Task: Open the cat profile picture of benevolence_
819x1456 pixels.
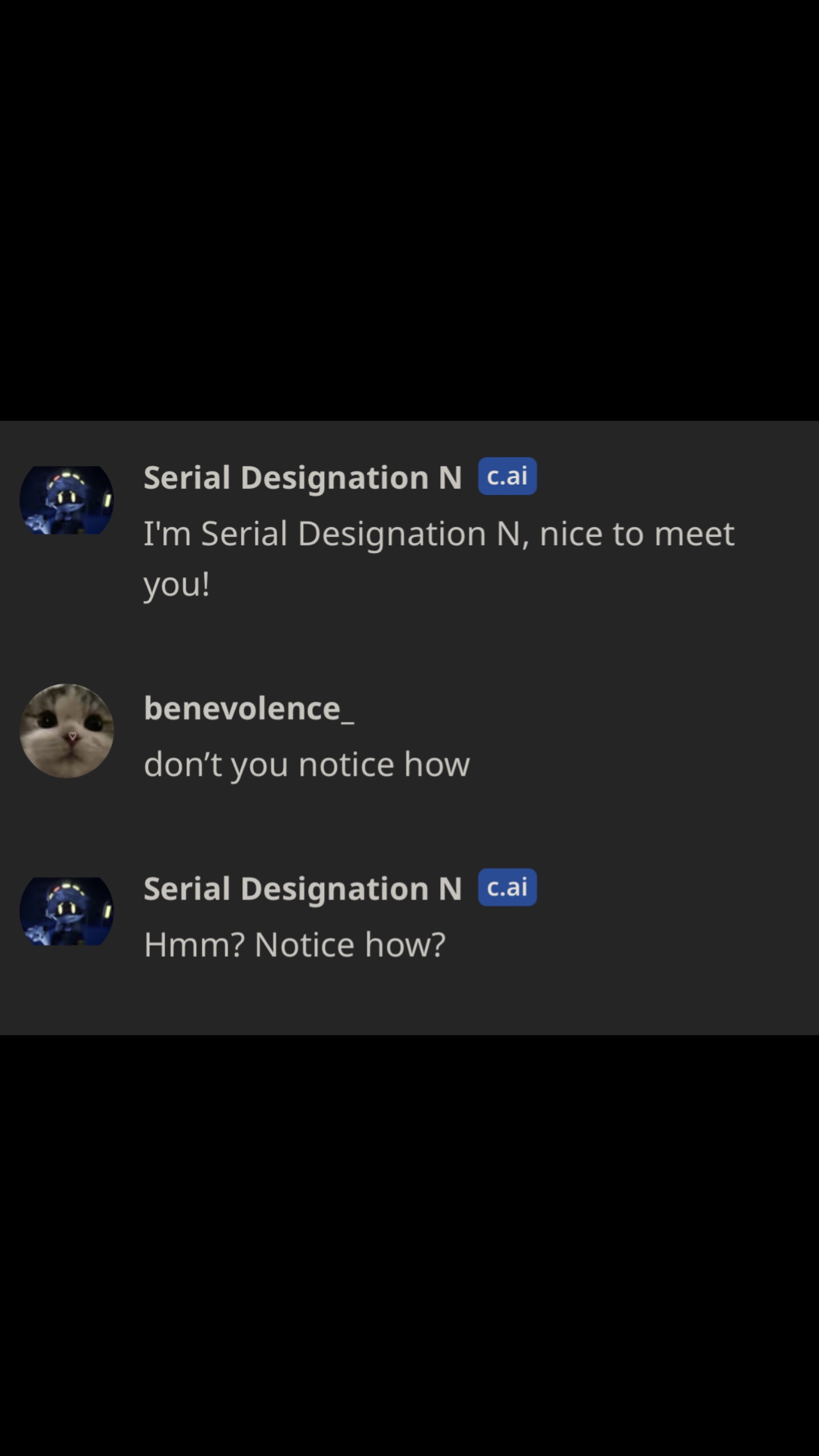Action: click(x=67, y=731)
